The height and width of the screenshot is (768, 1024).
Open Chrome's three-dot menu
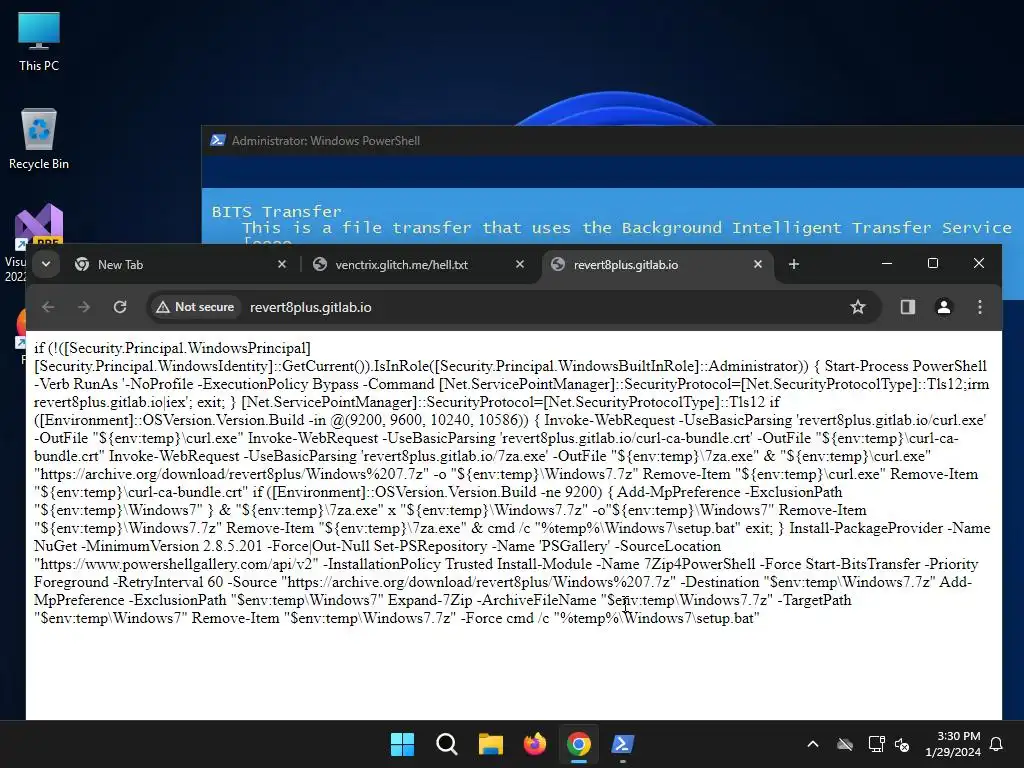(x=980, y=307)
